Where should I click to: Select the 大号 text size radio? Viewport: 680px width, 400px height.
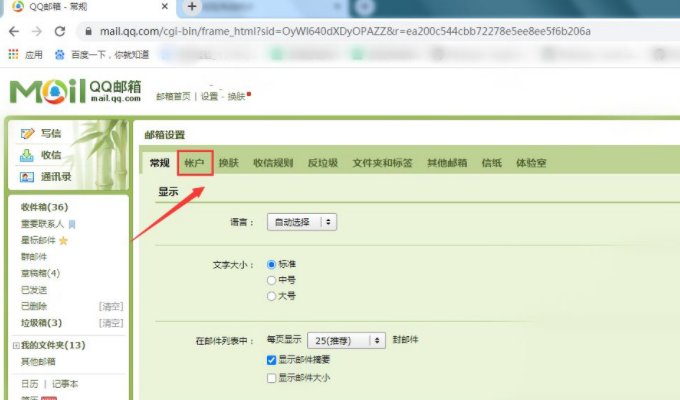point(271,296)
